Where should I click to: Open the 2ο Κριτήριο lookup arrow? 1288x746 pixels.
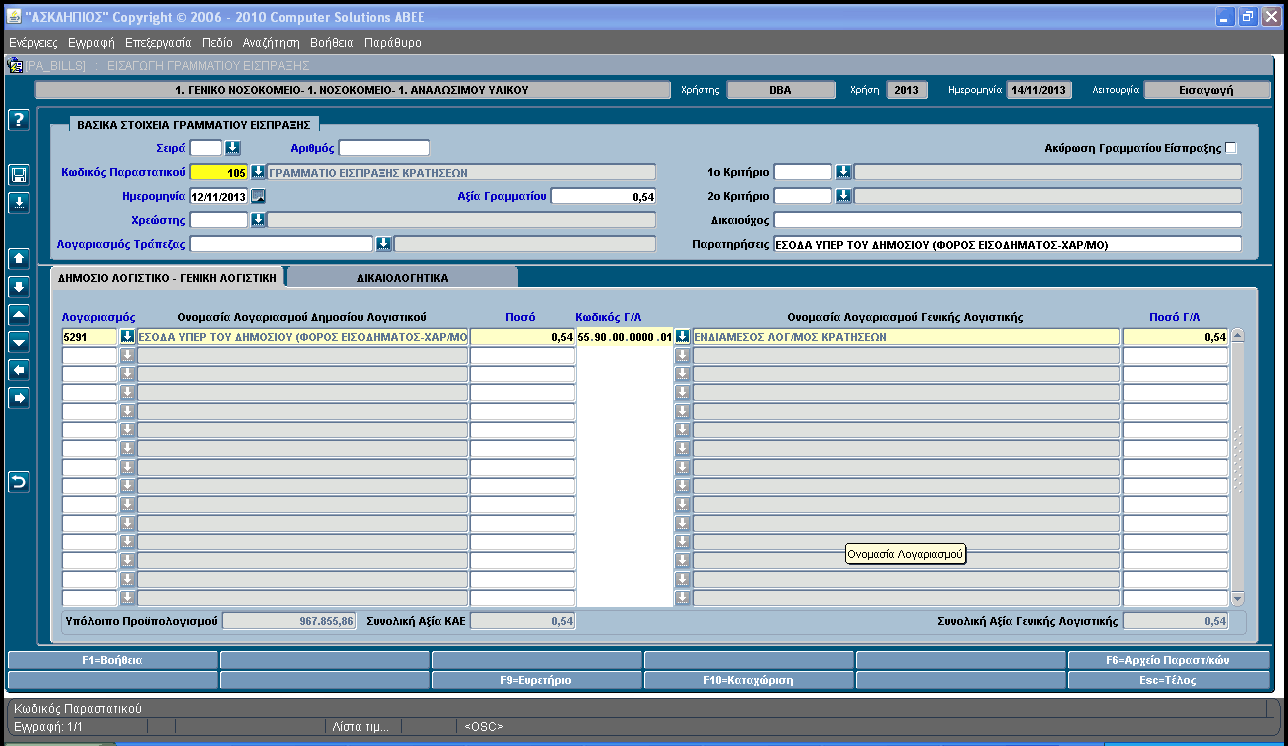tap(843, 196)
